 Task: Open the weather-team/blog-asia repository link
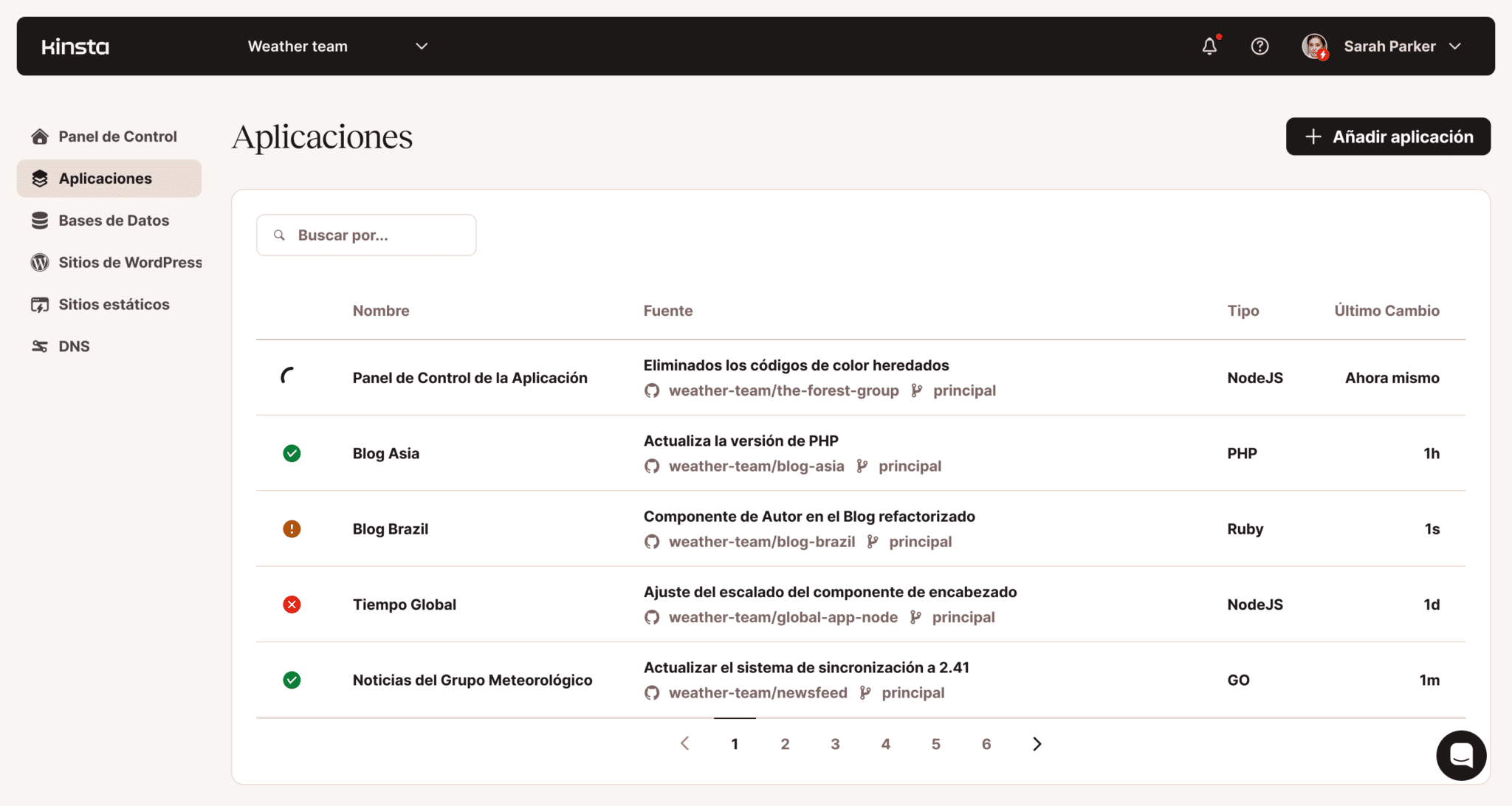coord(756,466)
